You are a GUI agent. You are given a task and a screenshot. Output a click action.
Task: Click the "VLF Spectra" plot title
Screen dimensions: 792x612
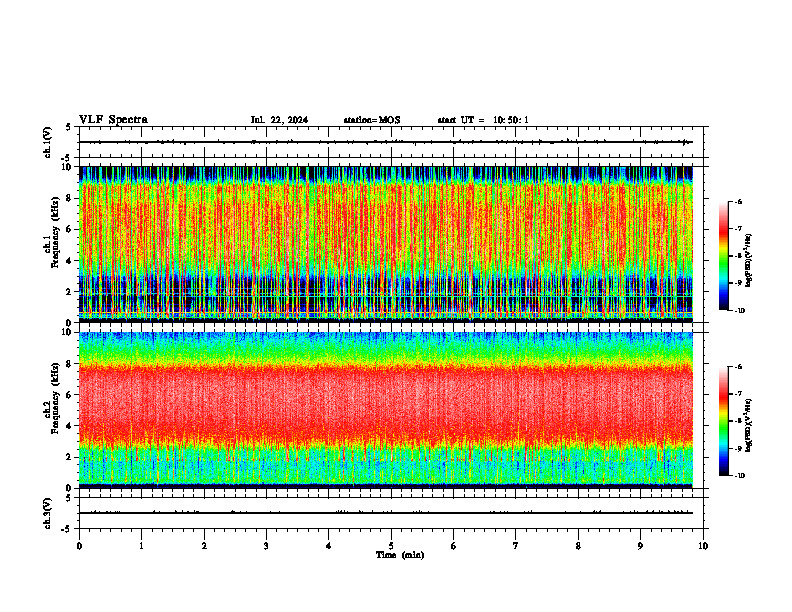coord(113,120)
